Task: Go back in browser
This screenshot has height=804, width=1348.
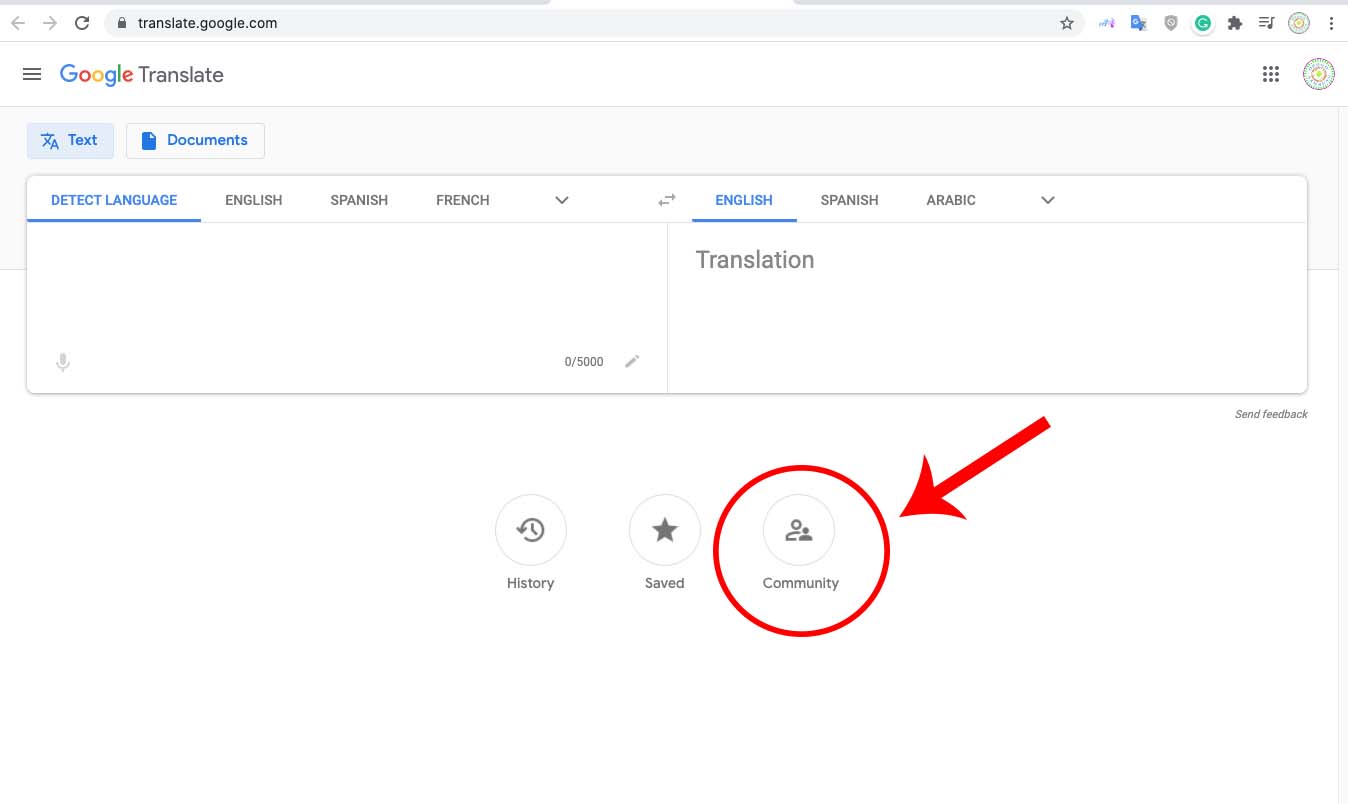Action: point(18,22)
